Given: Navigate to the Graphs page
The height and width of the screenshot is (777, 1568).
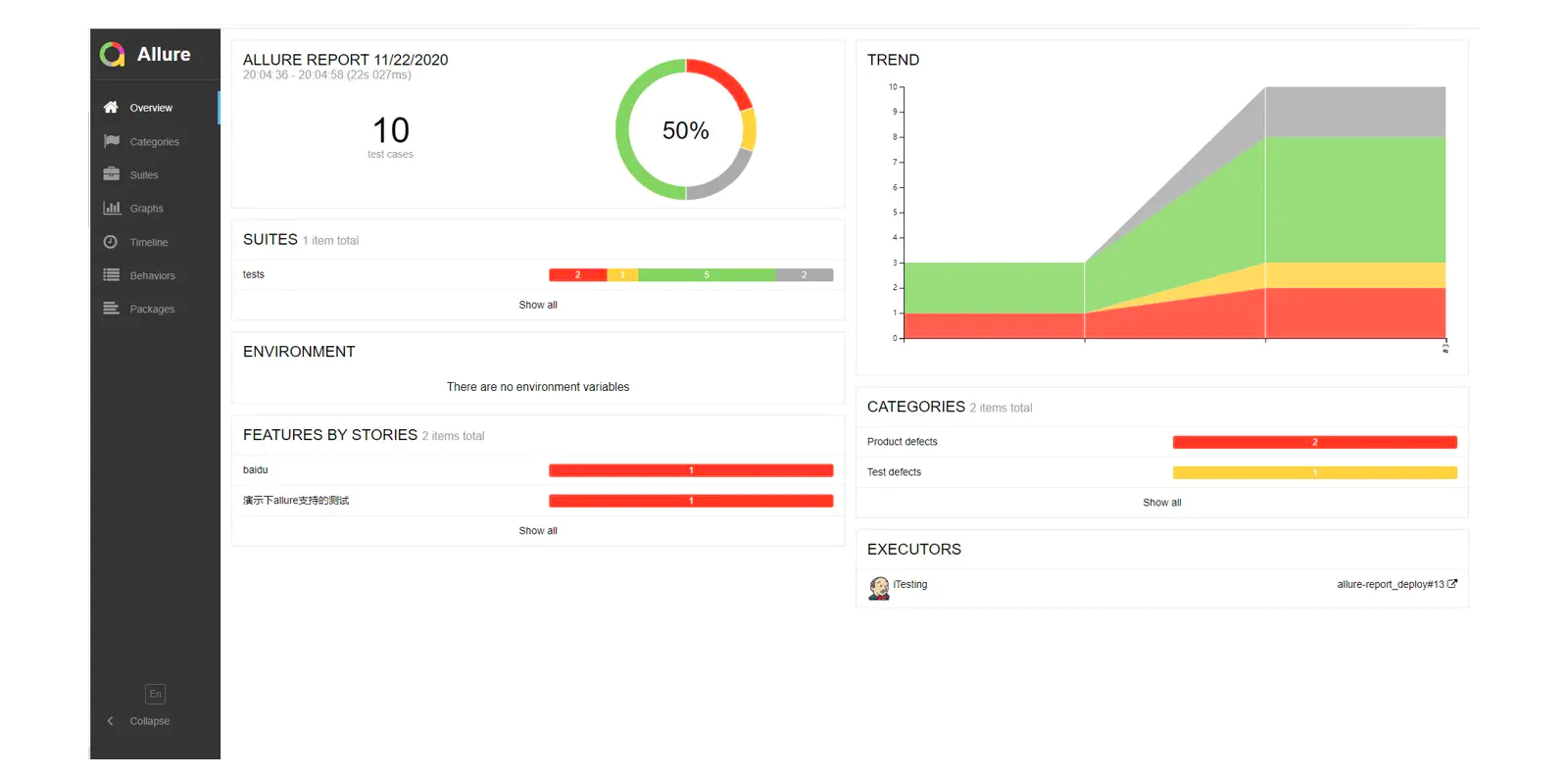Looking at the screenshot, I should [155, 208].
